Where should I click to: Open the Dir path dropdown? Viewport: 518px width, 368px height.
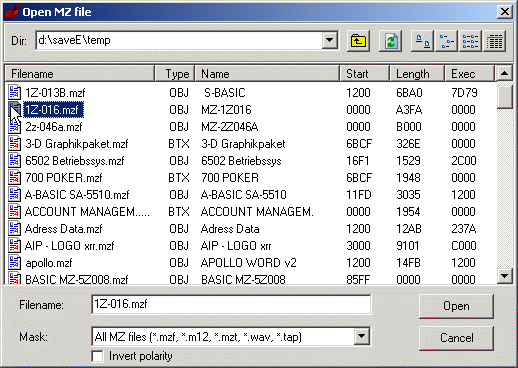point(329,41)
